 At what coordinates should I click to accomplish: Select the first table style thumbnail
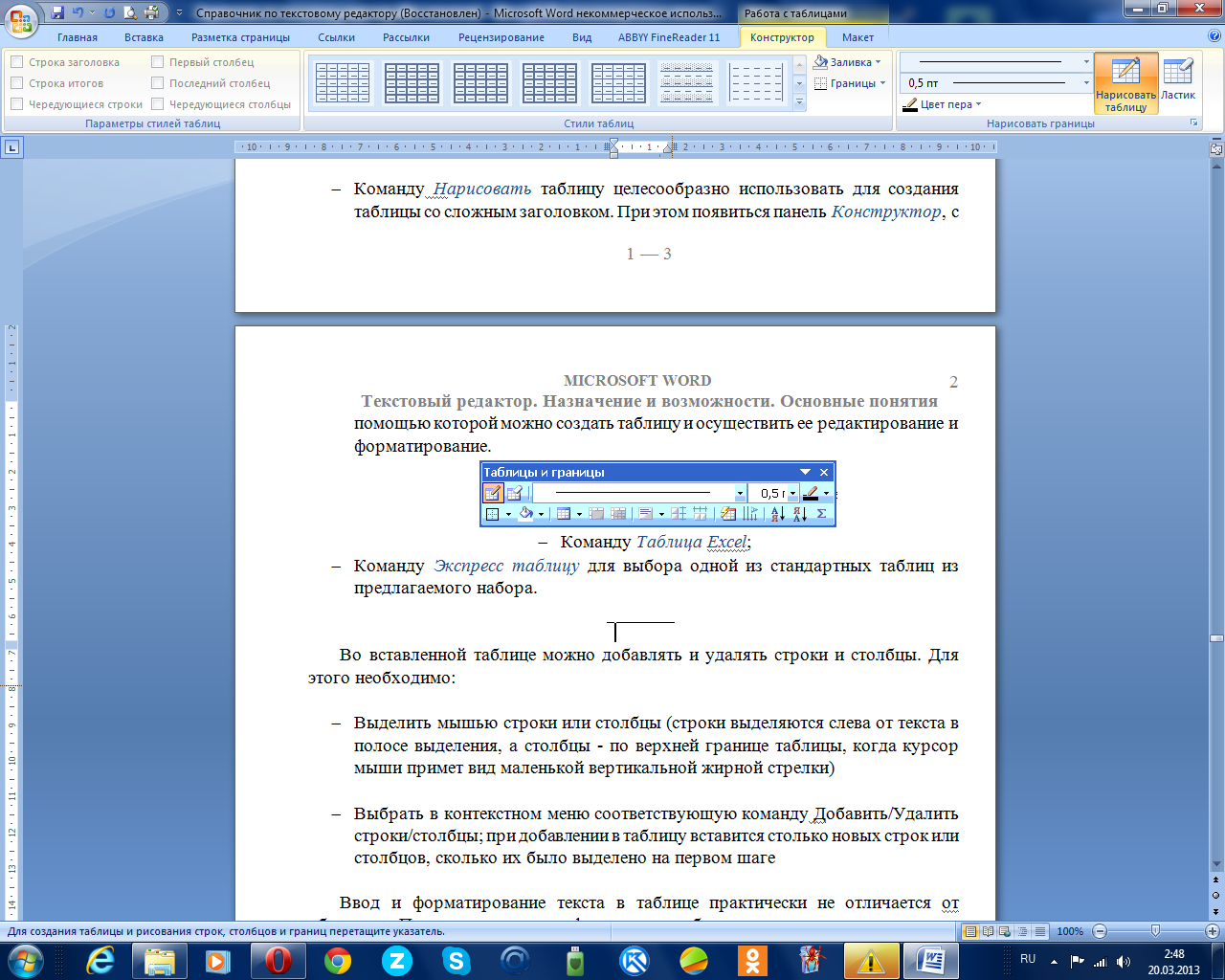tap(343, 83)
